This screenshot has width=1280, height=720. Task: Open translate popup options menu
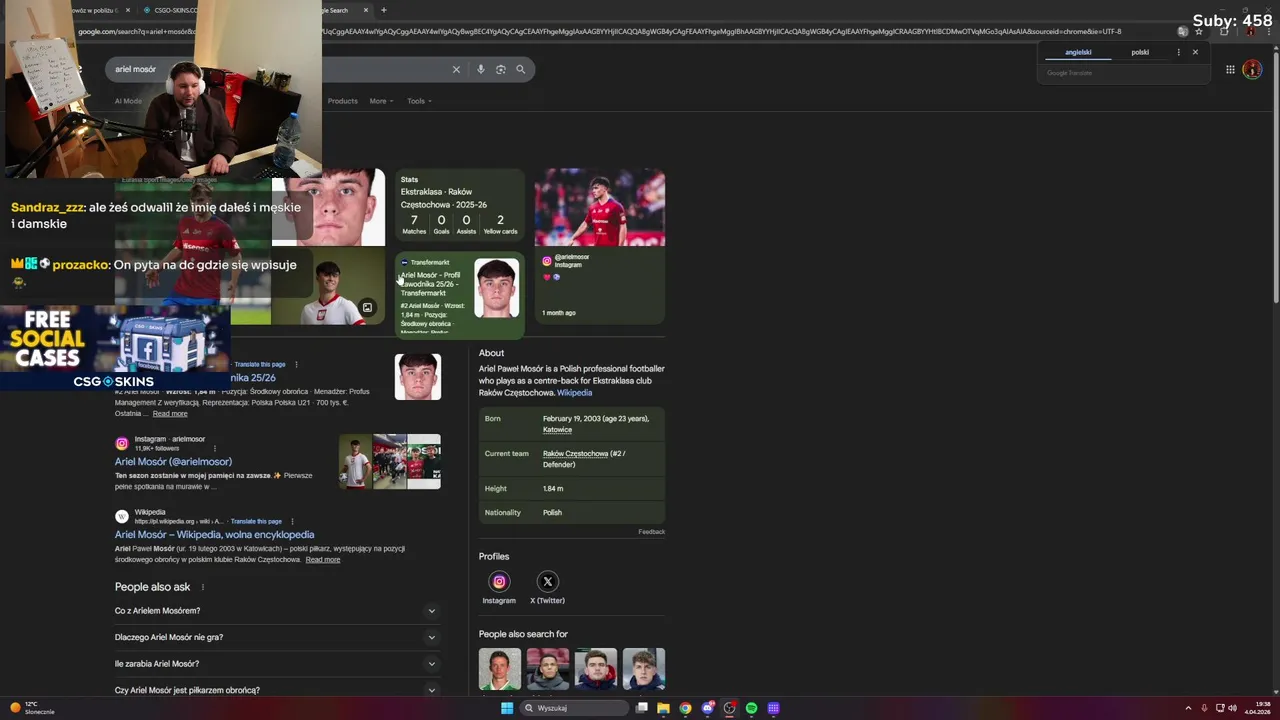click(1178, 52)
